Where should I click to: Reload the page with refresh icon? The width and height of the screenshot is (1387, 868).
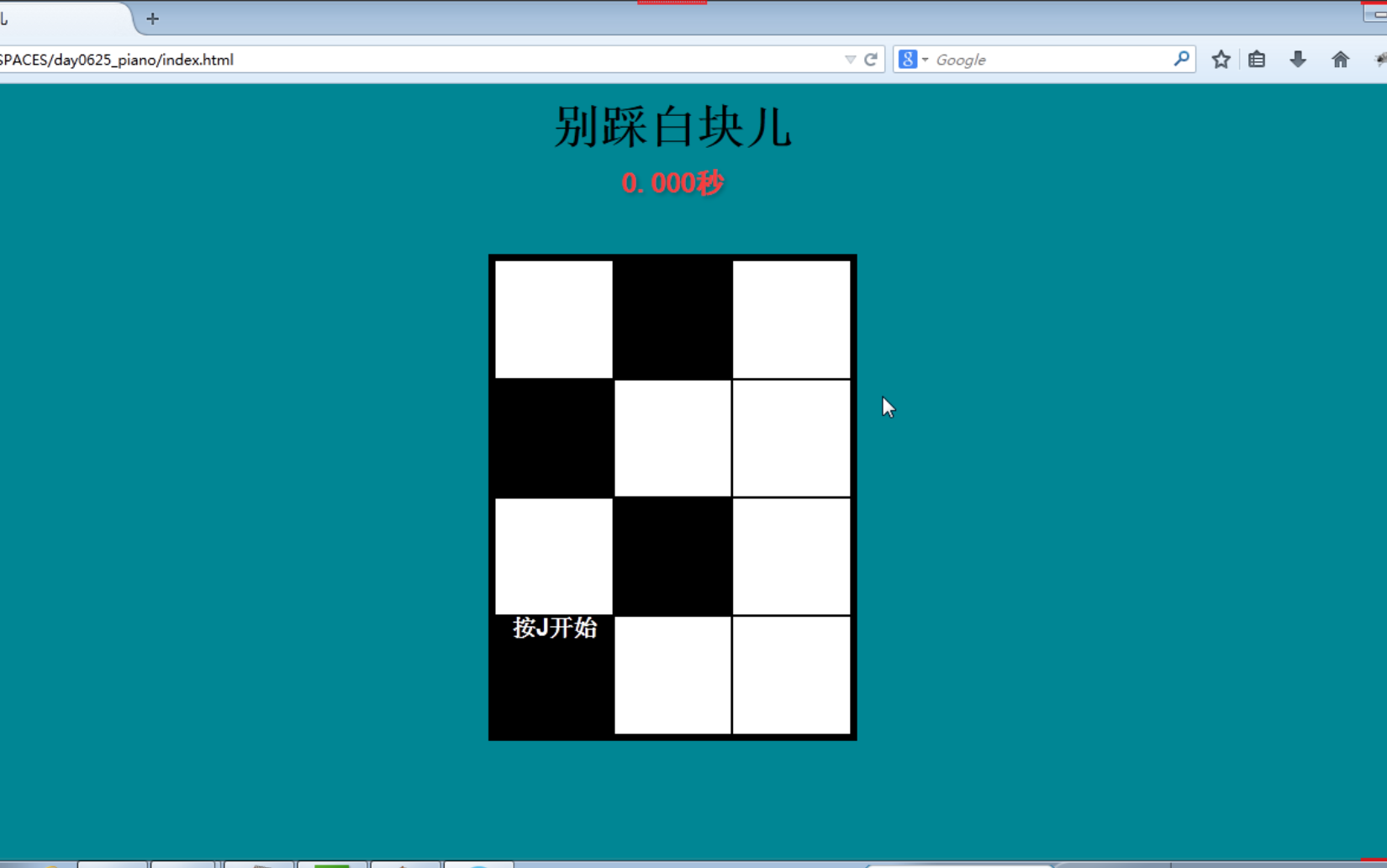coord(871,60)
